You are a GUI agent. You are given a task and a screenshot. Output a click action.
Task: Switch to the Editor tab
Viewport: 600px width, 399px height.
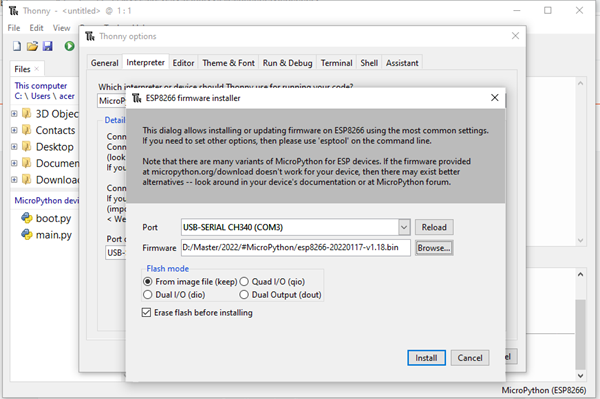click(x=183, y=63)
